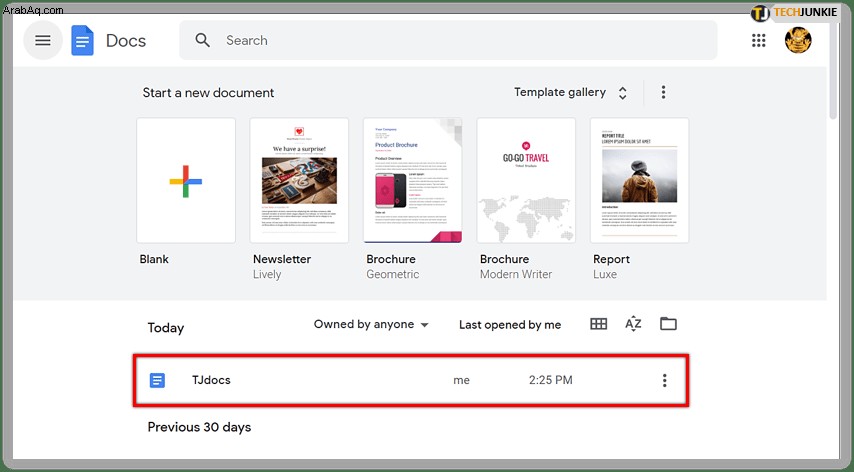Screen dimensions: 854x472
Task: Click the TJdocs document file icon
Action: [x=157, y=380]
